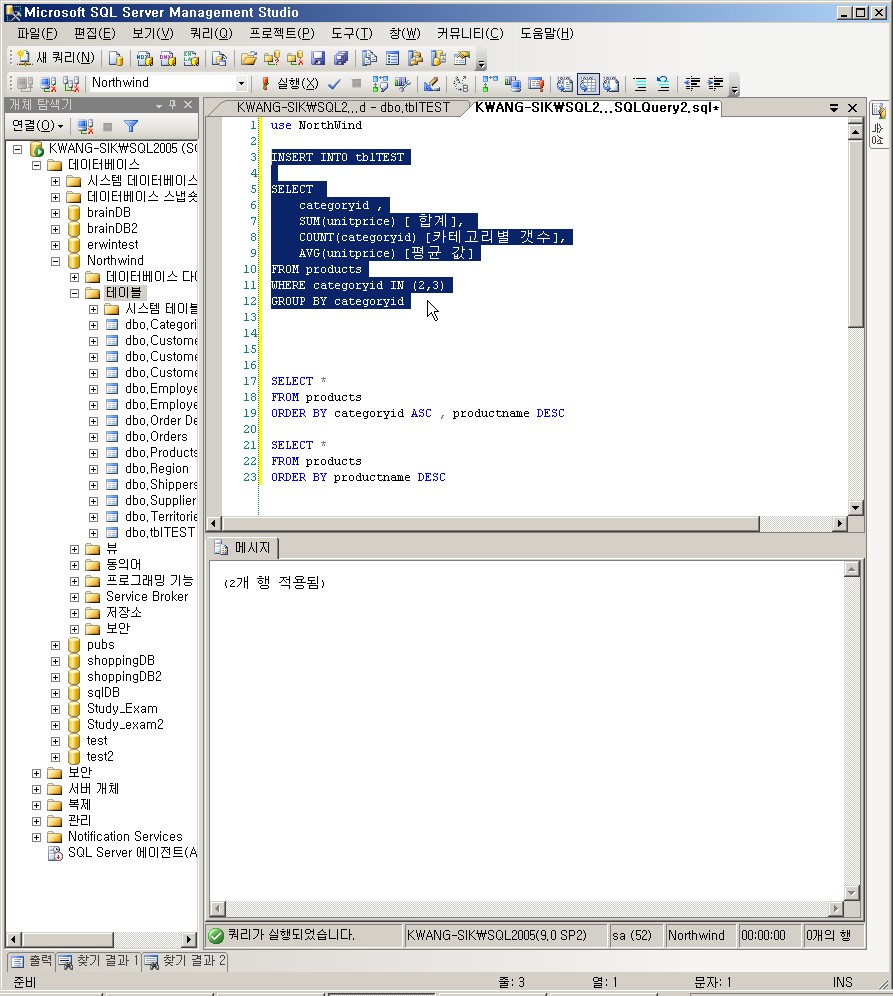The height and width of the screenshot is (996, 893).
Task: Click the Display Estimated Execution Plan icon
Action: click(380, 83)
